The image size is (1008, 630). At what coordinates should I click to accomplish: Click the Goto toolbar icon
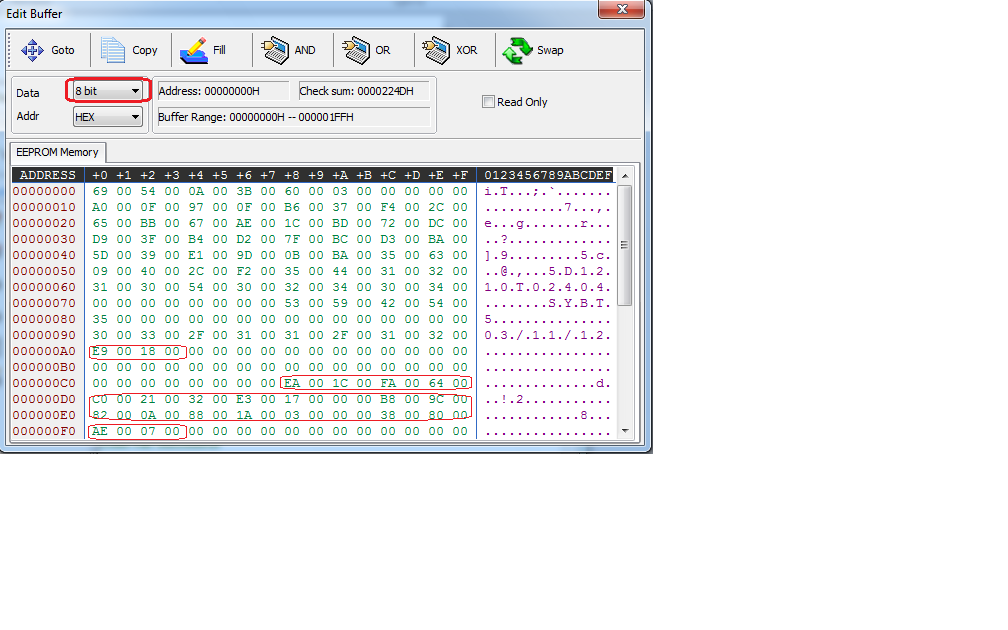click(x=32, y=50)
